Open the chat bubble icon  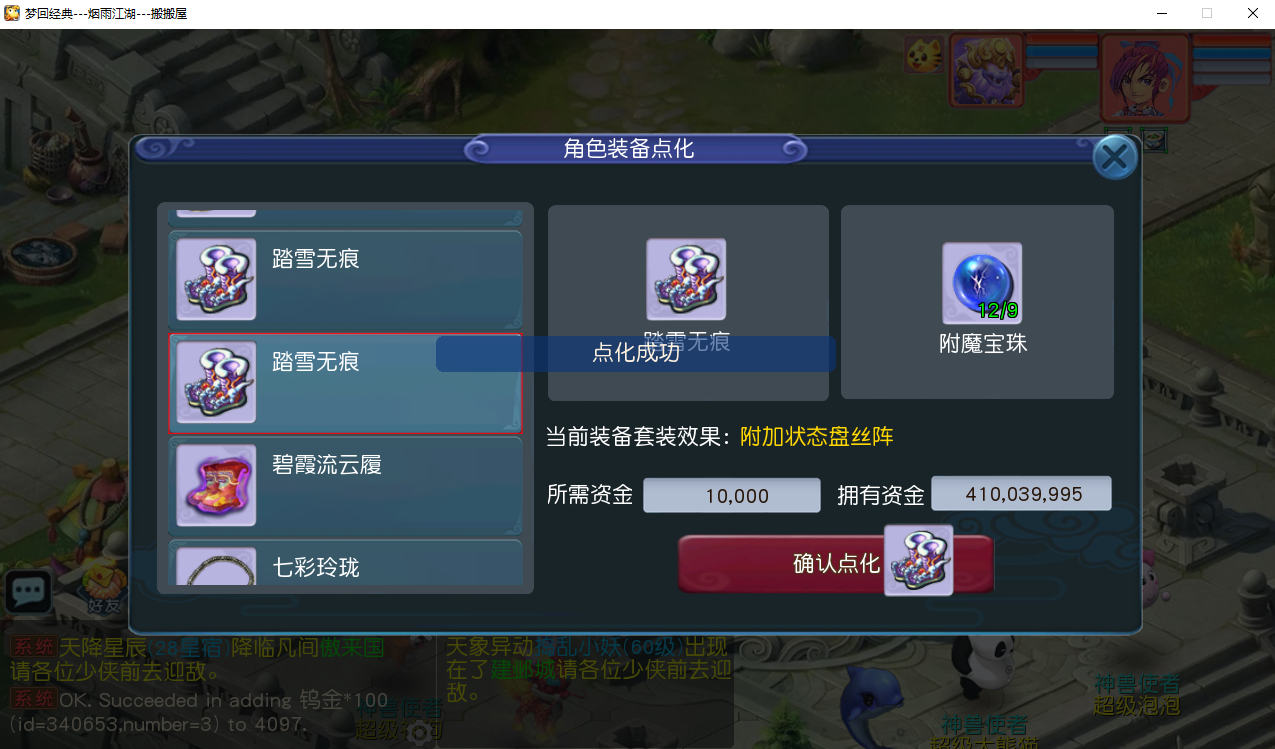click(28, 592)
